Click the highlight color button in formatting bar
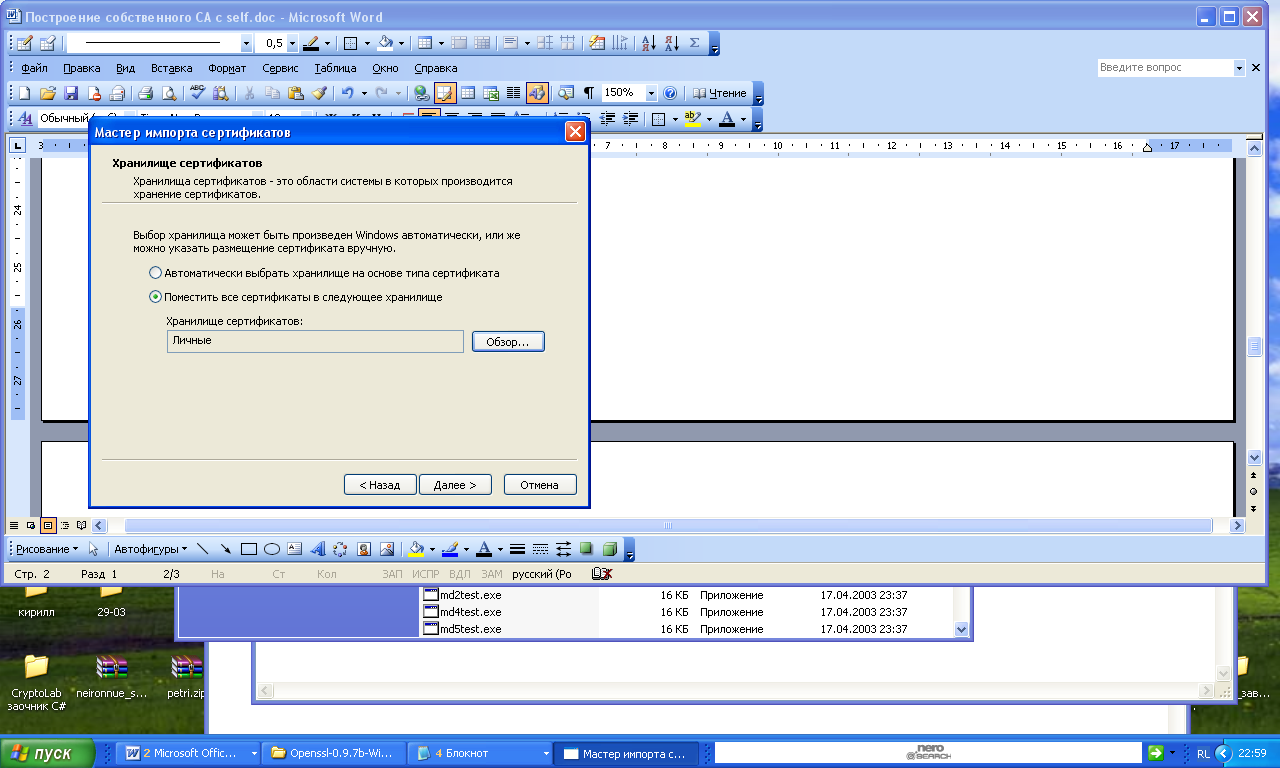Image resolution: width=1280 pixels, height=768 pixels. (692, 119)
